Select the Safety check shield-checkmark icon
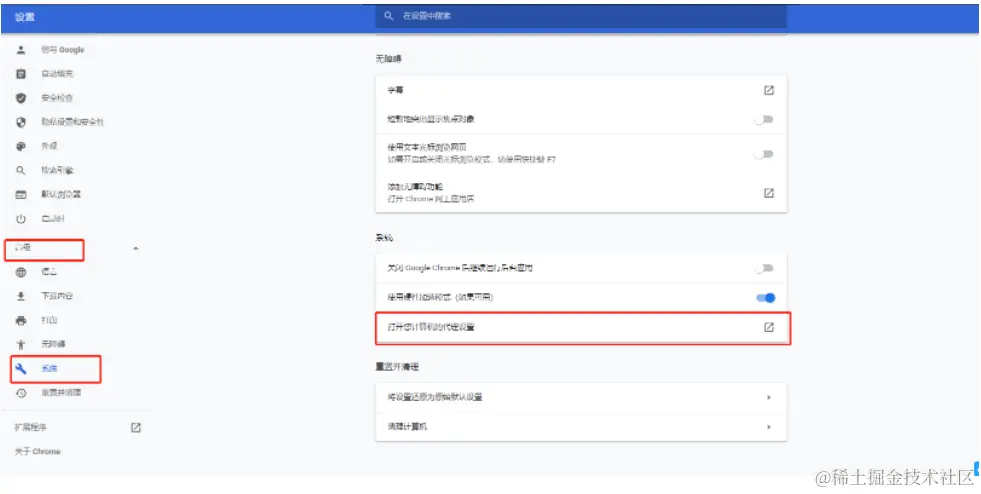981x494 pixels. point(21,98)
